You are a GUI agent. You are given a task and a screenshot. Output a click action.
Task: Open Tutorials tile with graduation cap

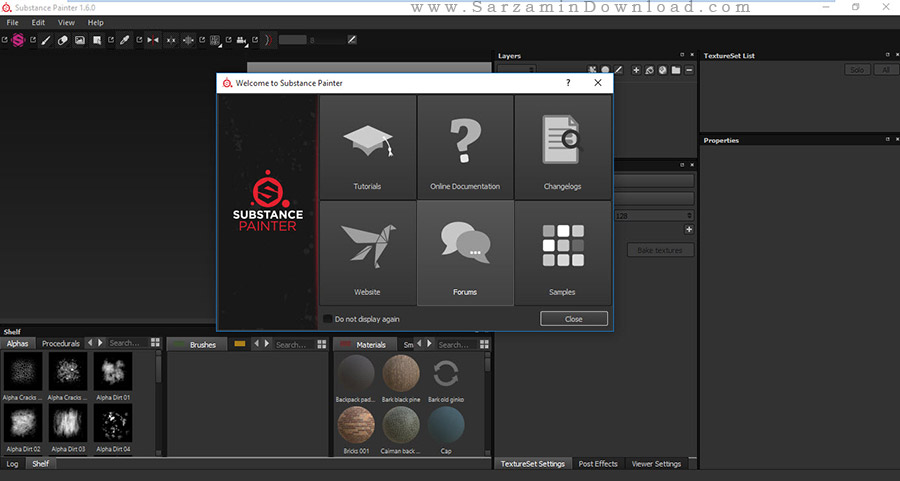coord(367,148)
